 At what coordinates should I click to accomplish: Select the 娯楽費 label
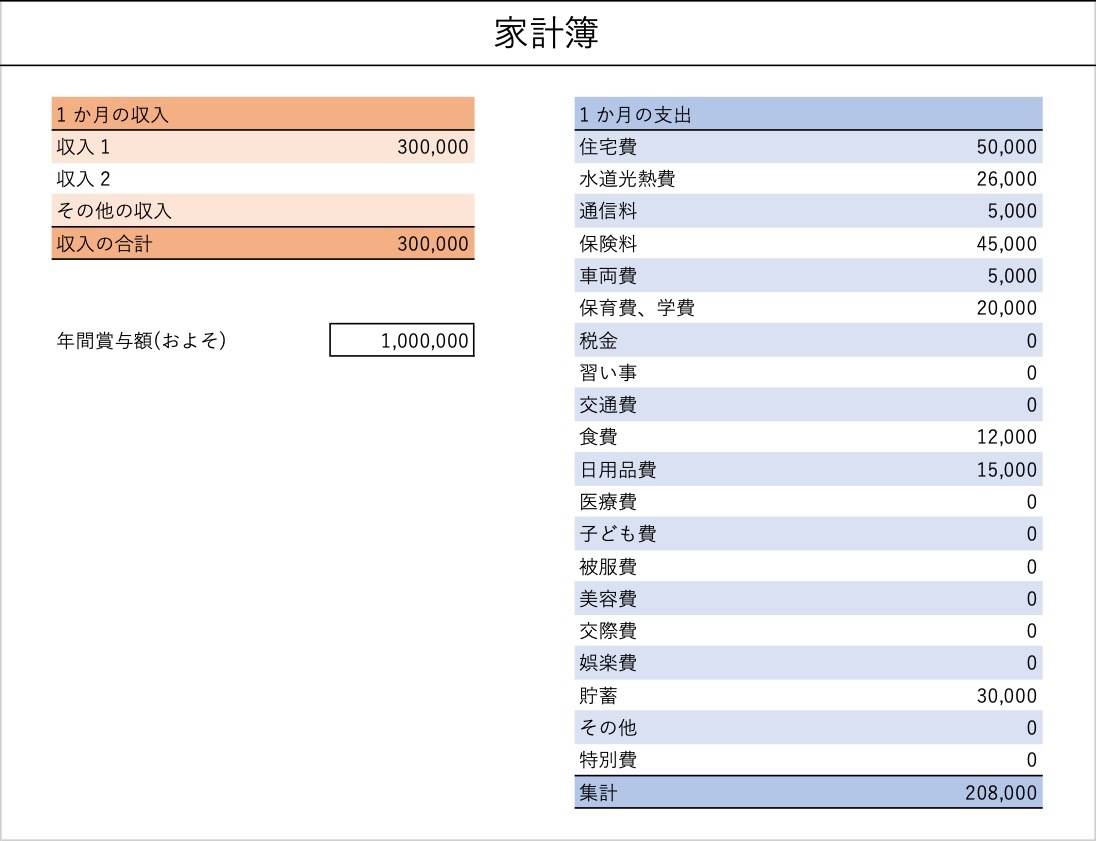pos(608,663)
